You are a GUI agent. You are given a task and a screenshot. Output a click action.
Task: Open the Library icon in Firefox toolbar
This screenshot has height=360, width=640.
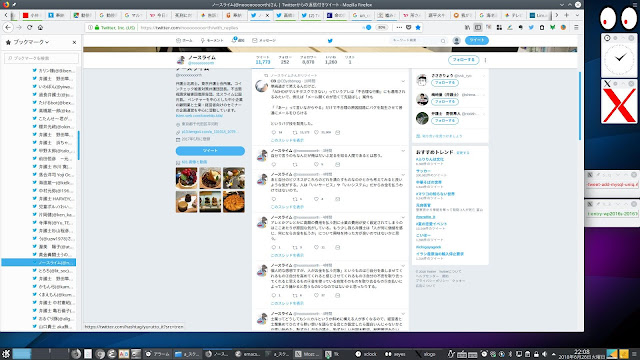coord(467,27)
